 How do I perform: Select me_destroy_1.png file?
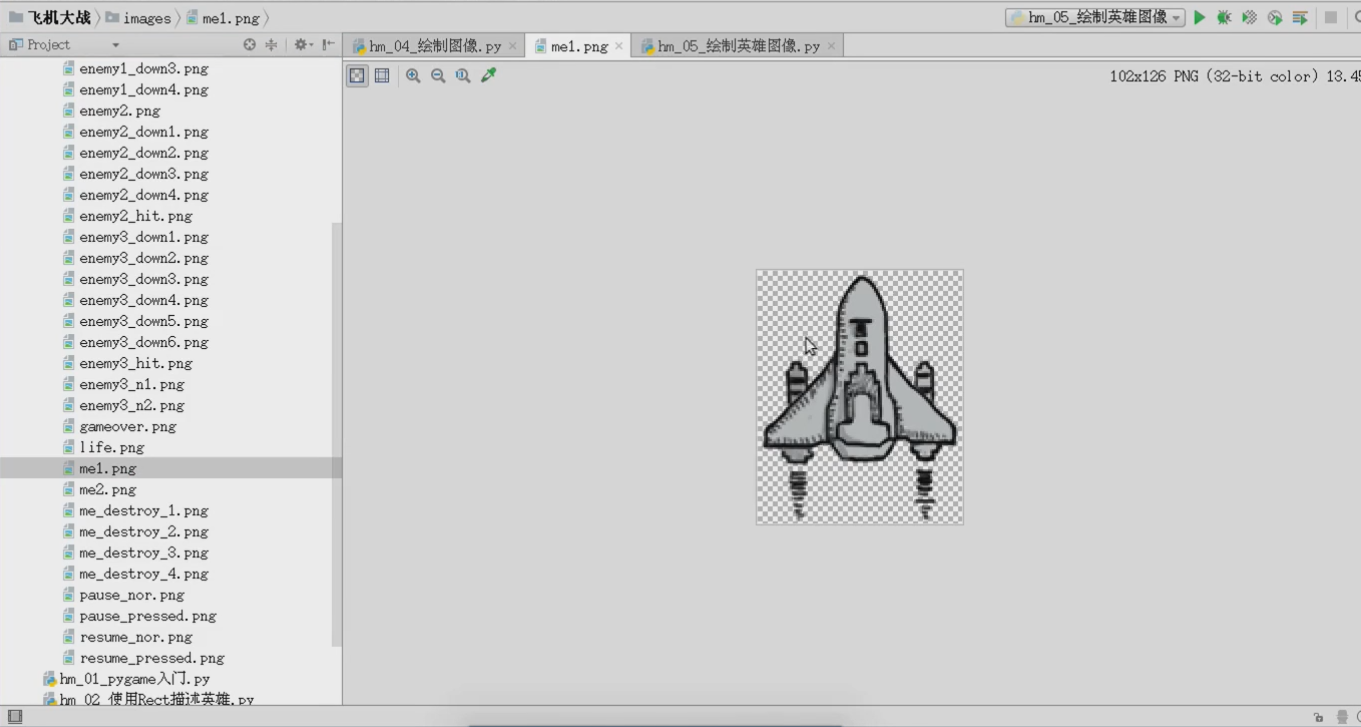click(144, 510)
